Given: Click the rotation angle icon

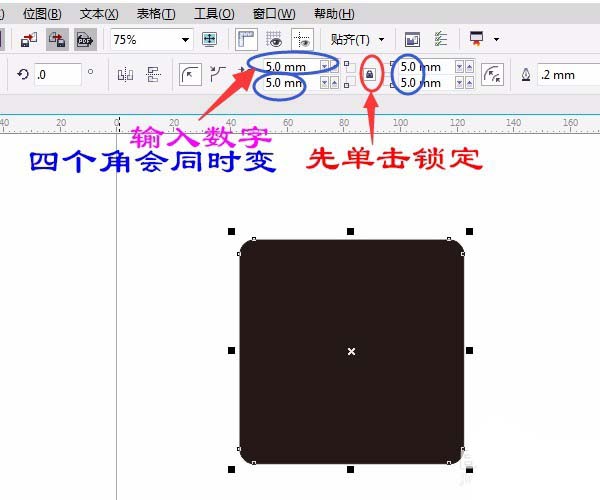Looking at the screenshot, I should click(23, 74).
